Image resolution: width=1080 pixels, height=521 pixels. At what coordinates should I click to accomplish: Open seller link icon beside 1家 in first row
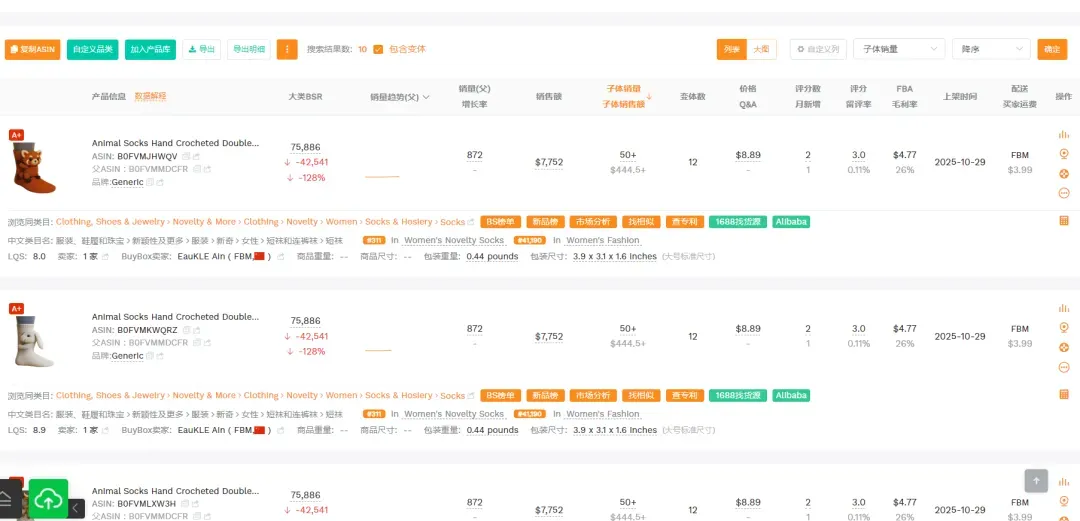tap(105, 257)
